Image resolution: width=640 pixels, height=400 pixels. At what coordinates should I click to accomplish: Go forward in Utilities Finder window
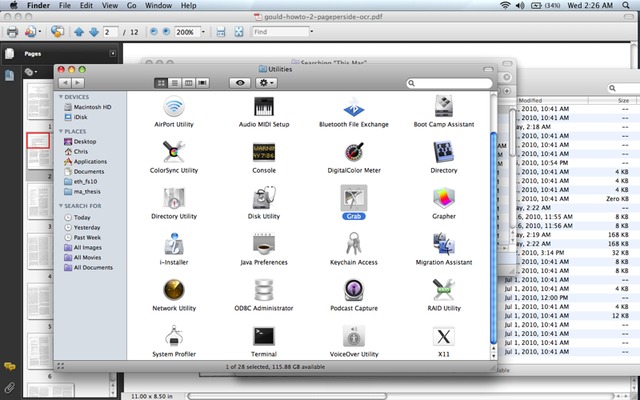click(x=78, y=83)
